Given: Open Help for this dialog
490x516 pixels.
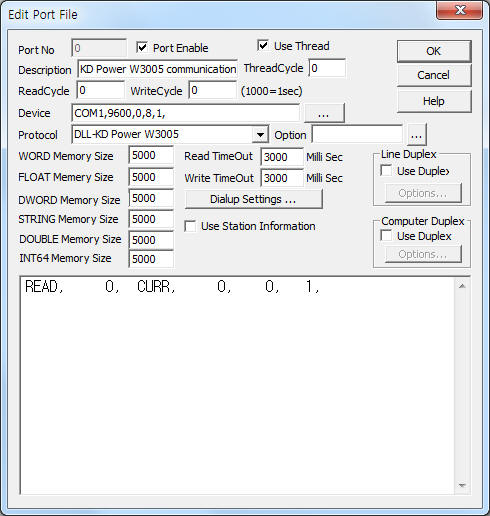Looking at the screenshot, I should (434, 101).
